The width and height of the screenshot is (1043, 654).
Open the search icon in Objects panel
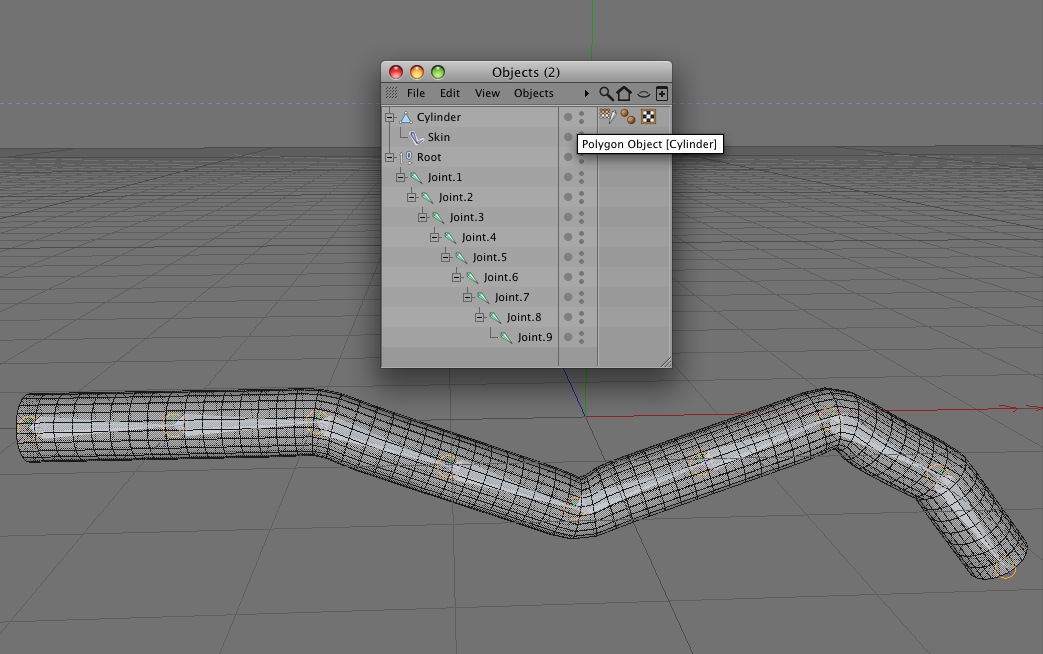pos(605,94)
